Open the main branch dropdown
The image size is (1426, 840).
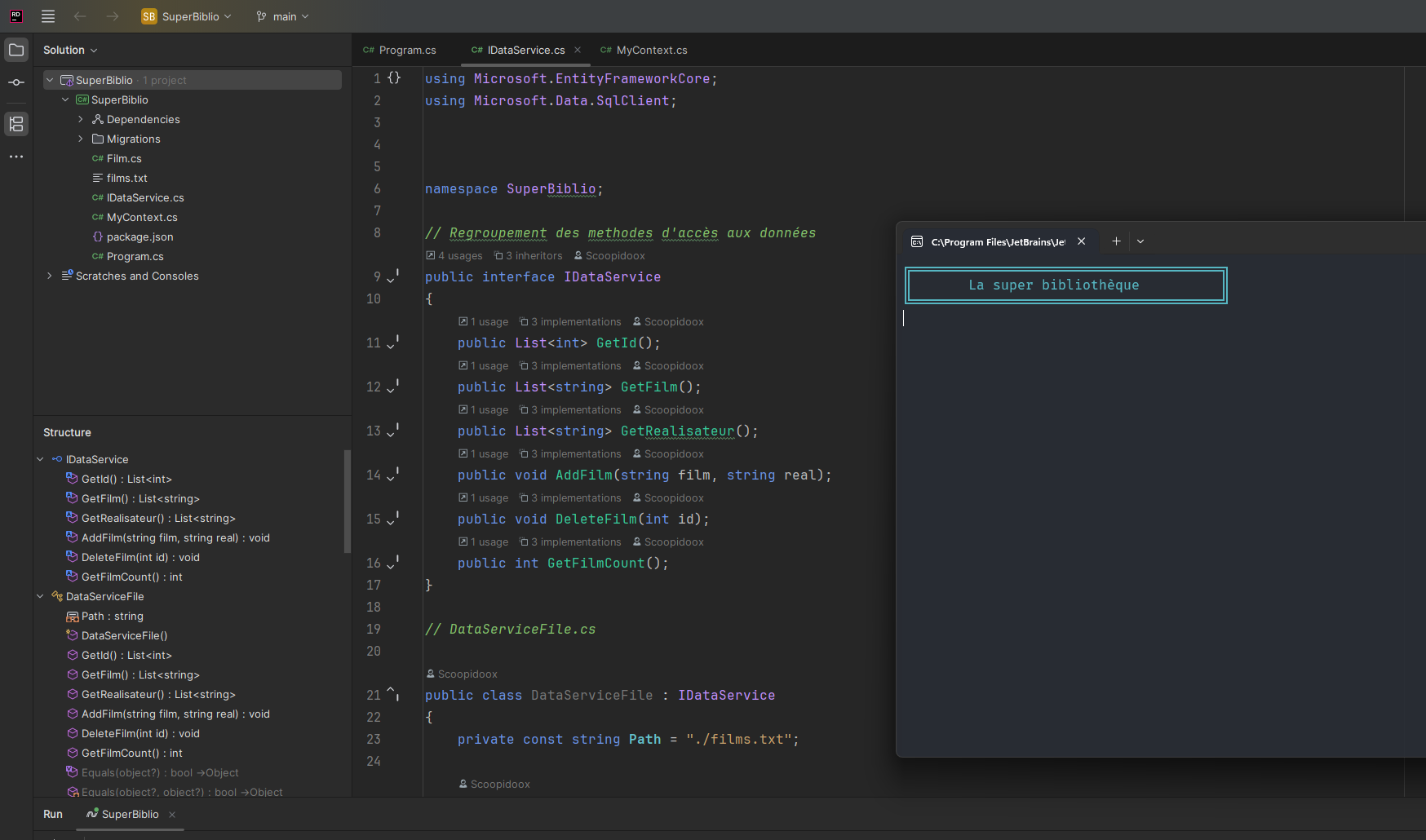[282, 16]
